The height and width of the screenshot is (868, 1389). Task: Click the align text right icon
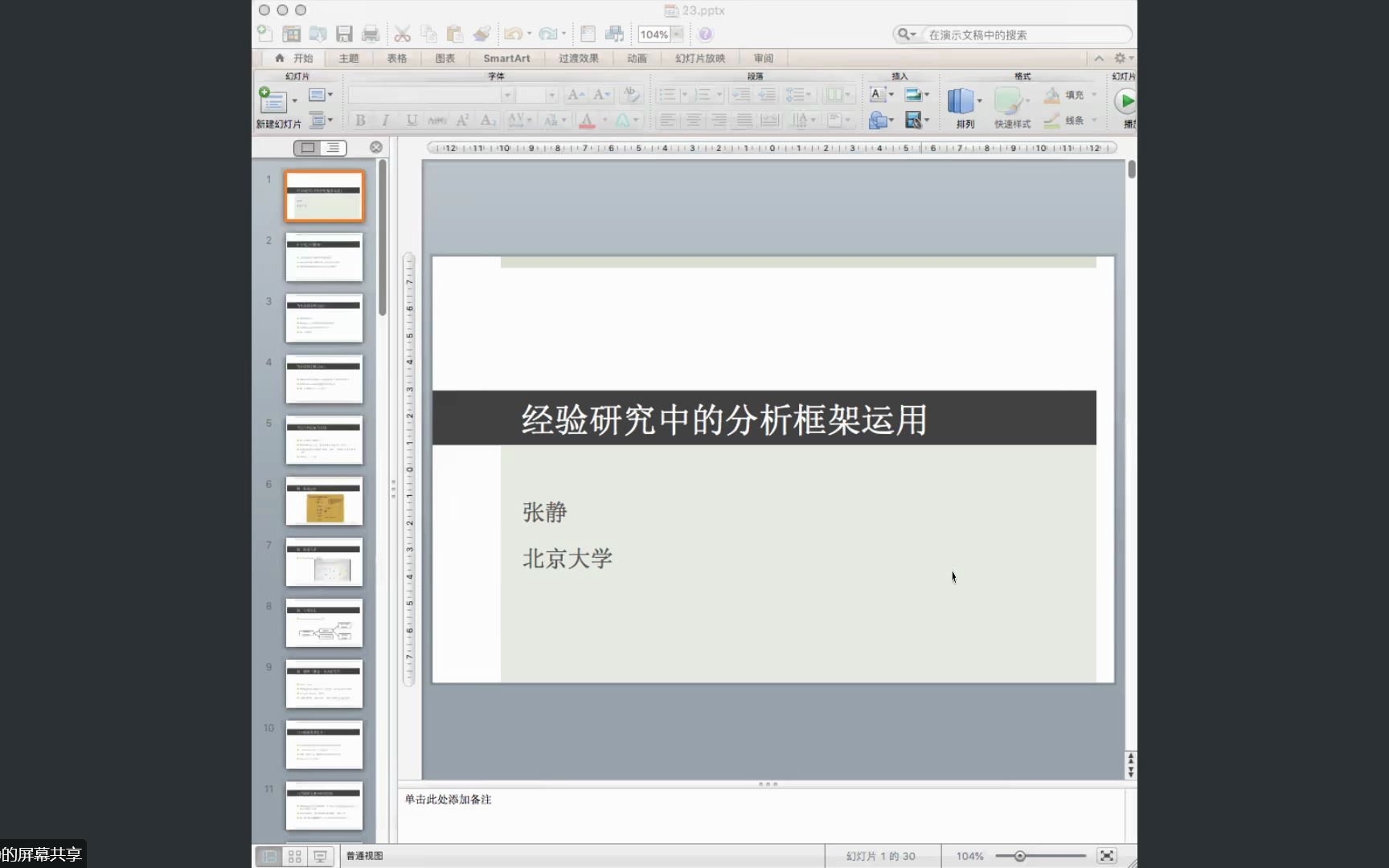[719, 121]
